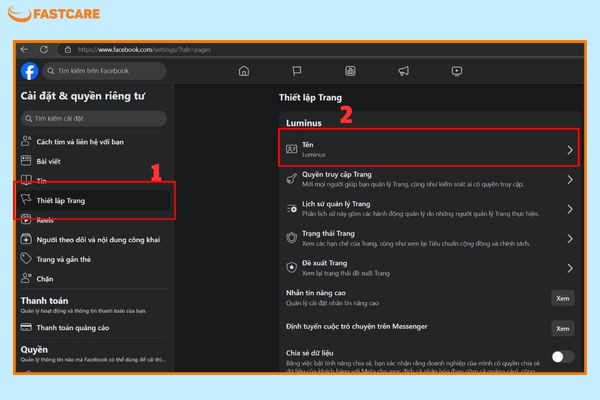Open the 'Tên' row for Luminus page
The width and height of the screenshot is (600, 400).
(429, 149)
